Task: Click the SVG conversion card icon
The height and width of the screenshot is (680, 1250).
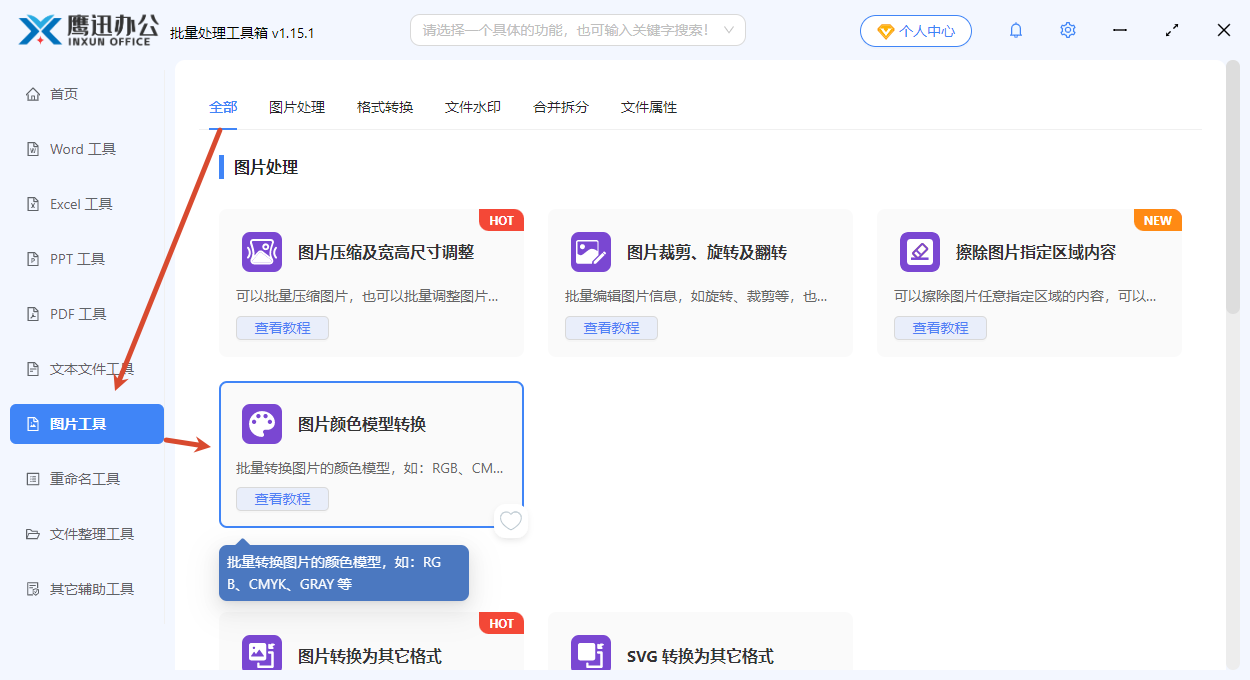Action: 591,654
